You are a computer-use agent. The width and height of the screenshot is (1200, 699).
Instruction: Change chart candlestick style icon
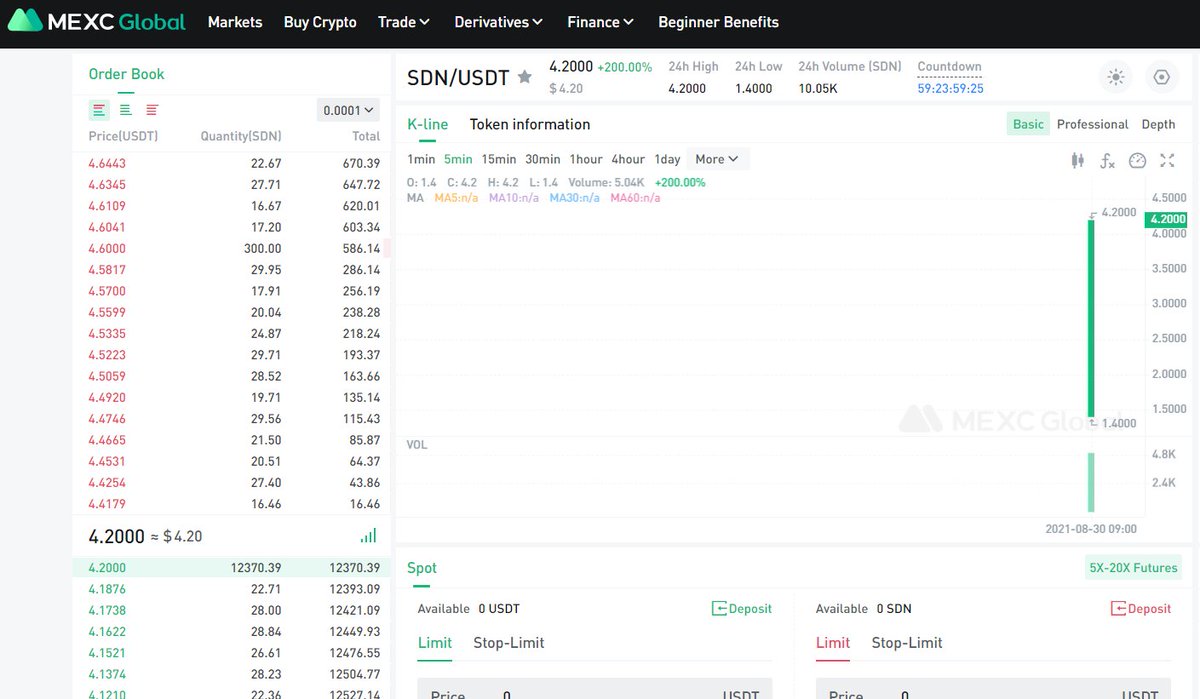point(1078,160)
